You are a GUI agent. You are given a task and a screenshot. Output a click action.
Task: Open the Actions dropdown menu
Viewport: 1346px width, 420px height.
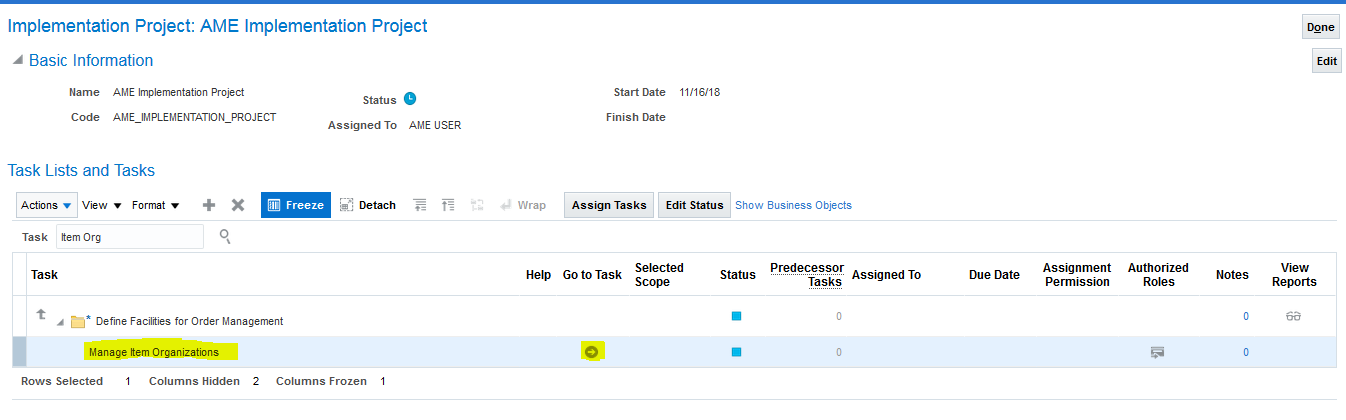pyautogui.click(x=47, y=205)
